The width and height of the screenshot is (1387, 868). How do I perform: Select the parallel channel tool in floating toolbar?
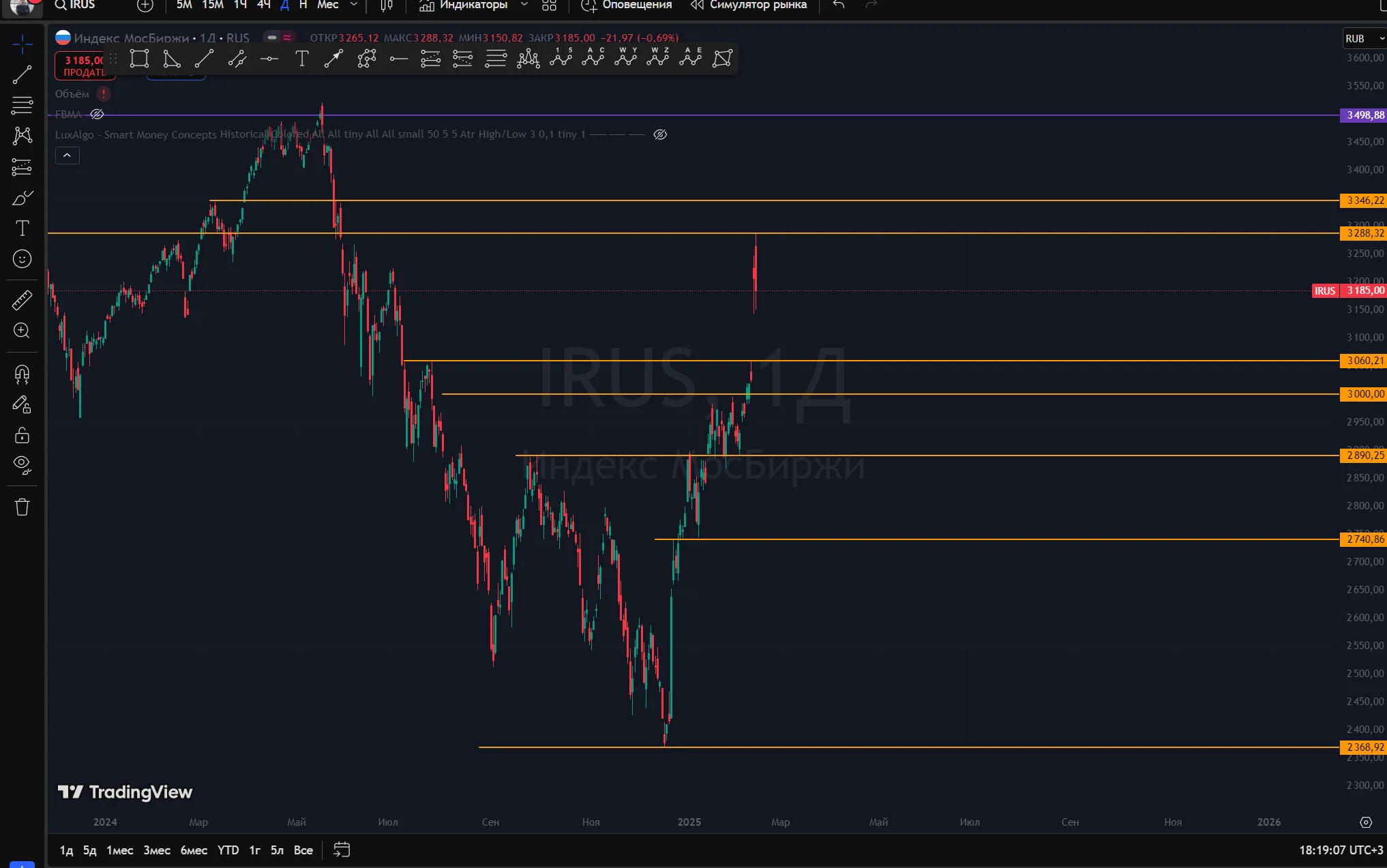(x=237, y=59)
